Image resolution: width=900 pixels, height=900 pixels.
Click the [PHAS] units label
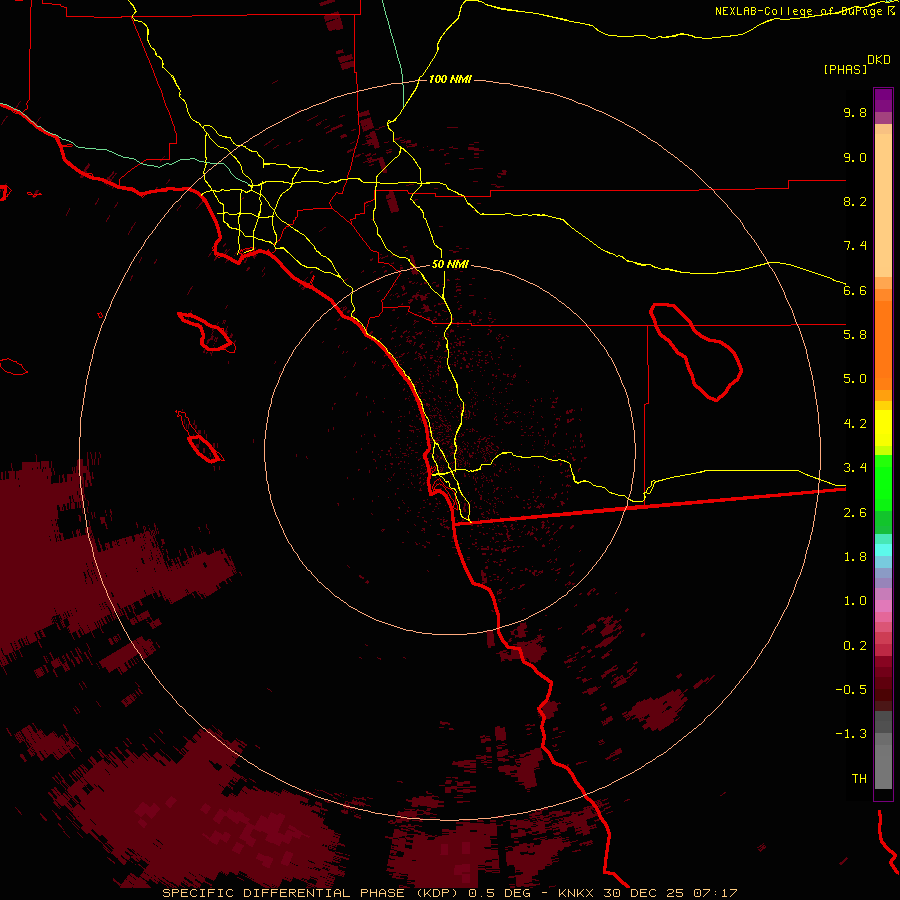[845, 69]
